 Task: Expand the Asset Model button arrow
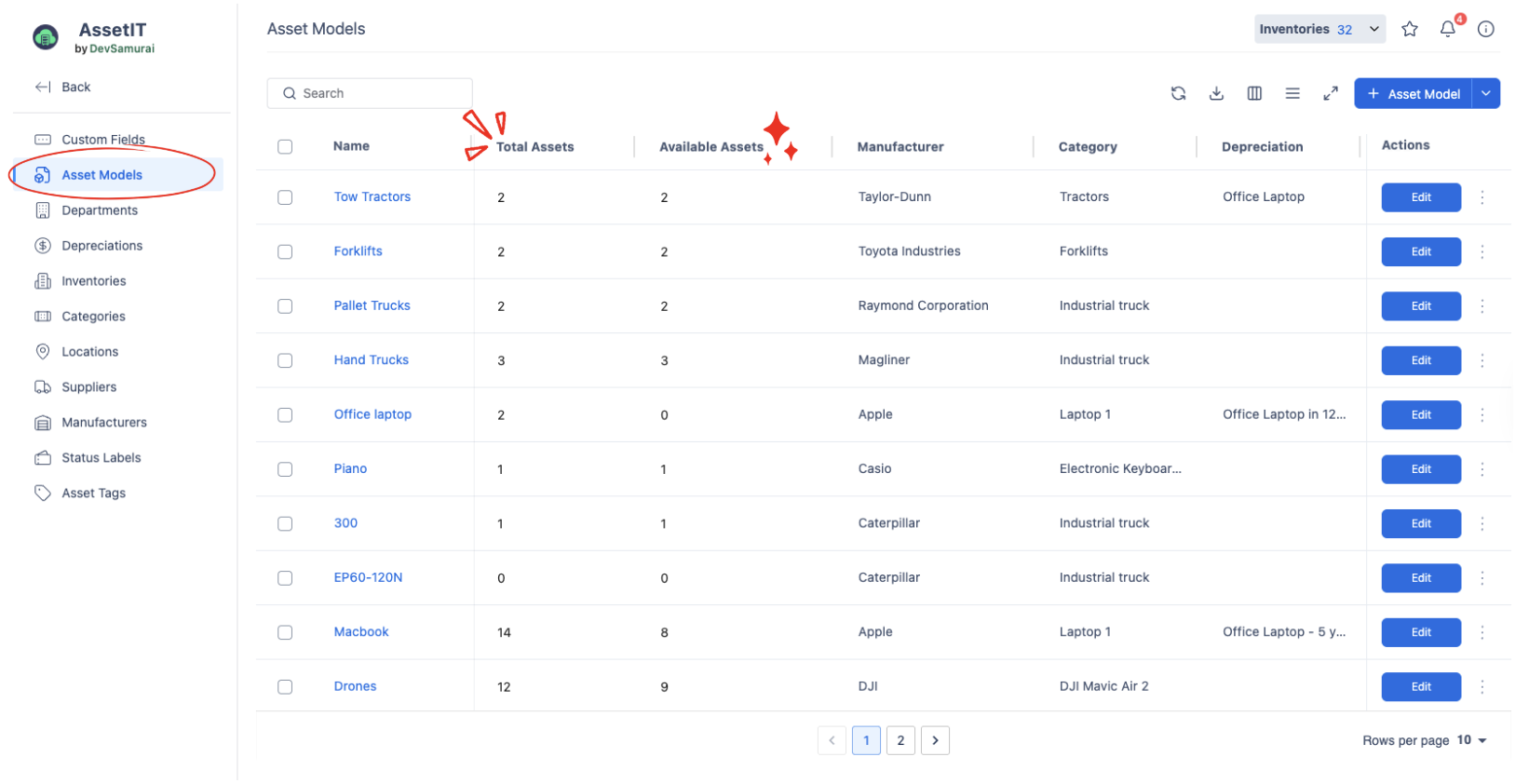1486,93
